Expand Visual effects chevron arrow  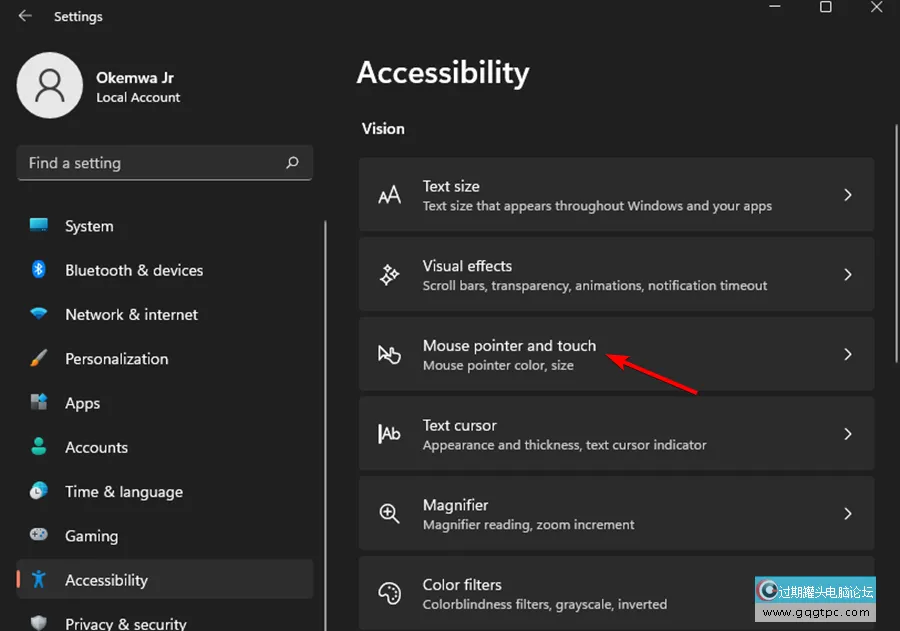(x=847, y=274)
